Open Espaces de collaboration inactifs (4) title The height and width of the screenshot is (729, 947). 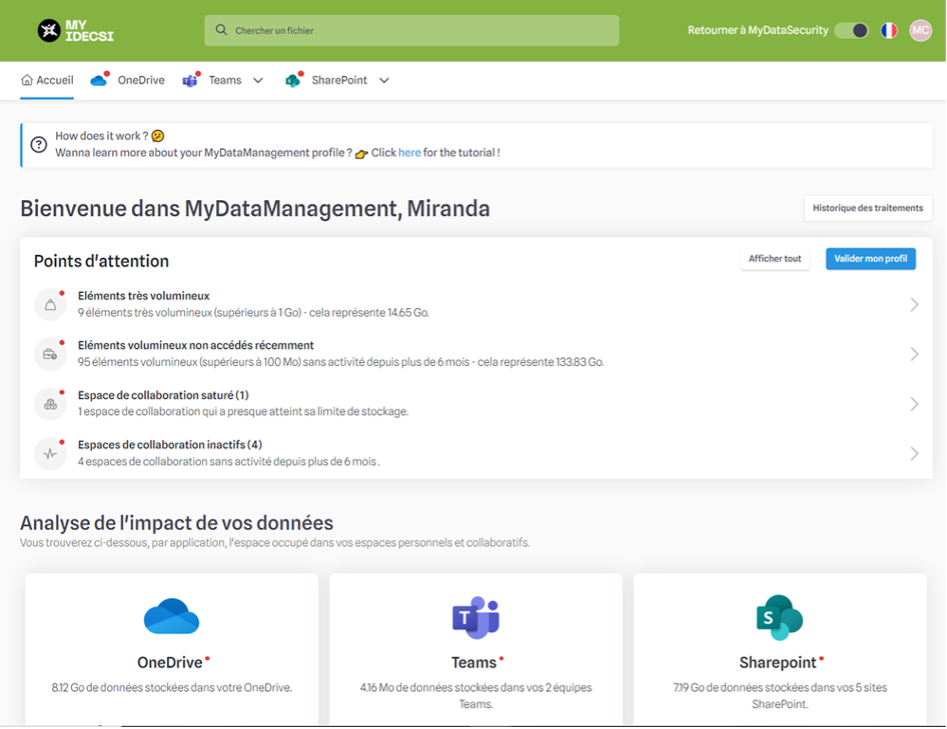[170, 445]
